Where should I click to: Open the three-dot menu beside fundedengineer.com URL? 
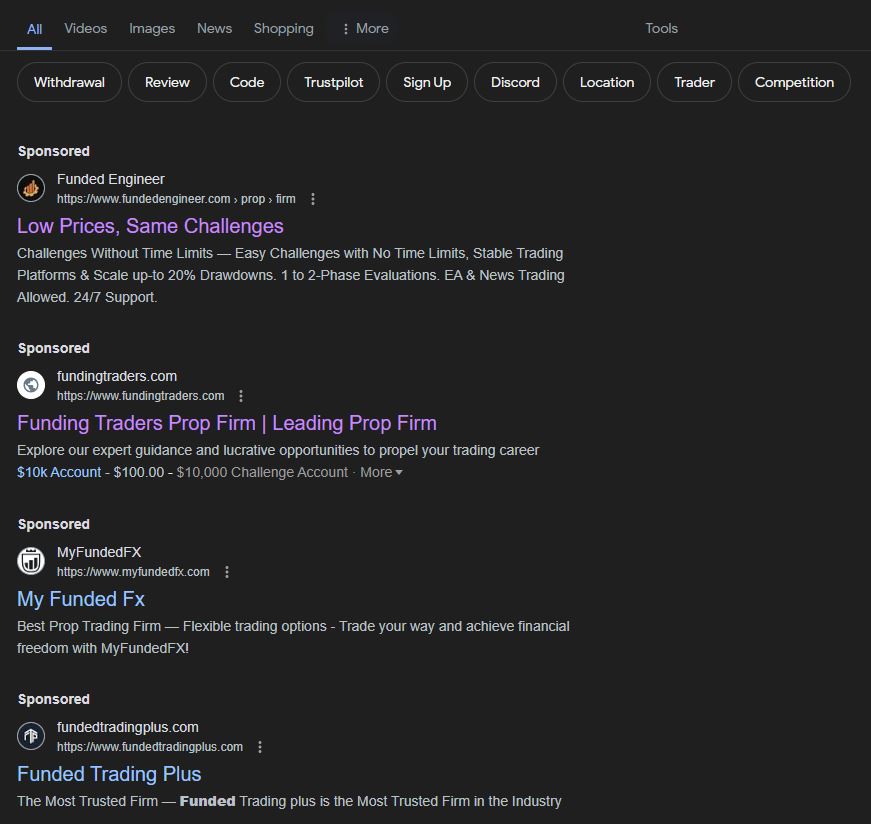313,199
